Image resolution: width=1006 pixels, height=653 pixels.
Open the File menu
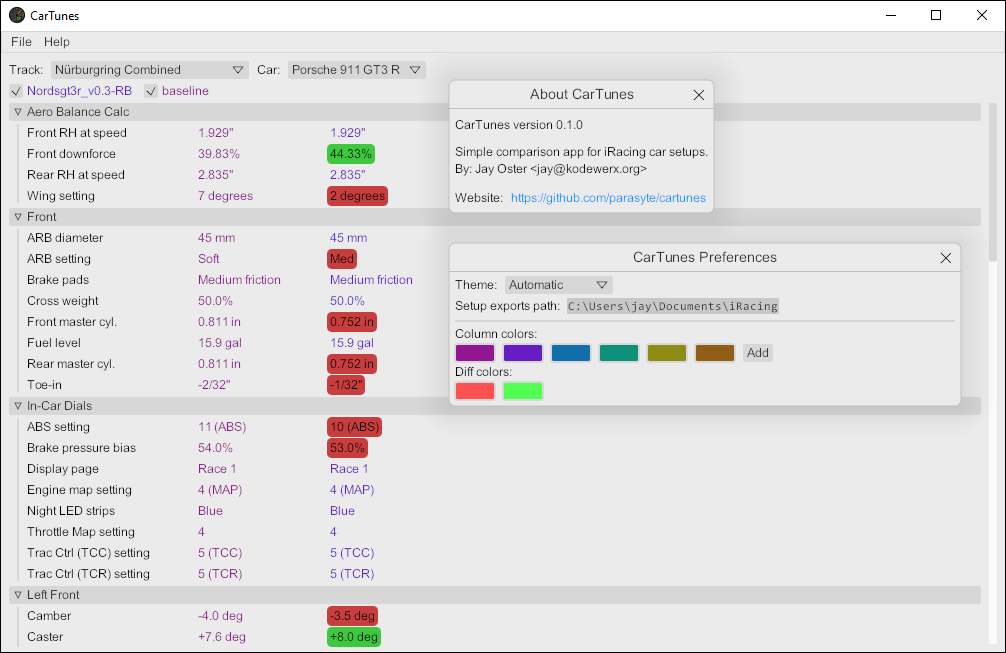tap(21, 42)
